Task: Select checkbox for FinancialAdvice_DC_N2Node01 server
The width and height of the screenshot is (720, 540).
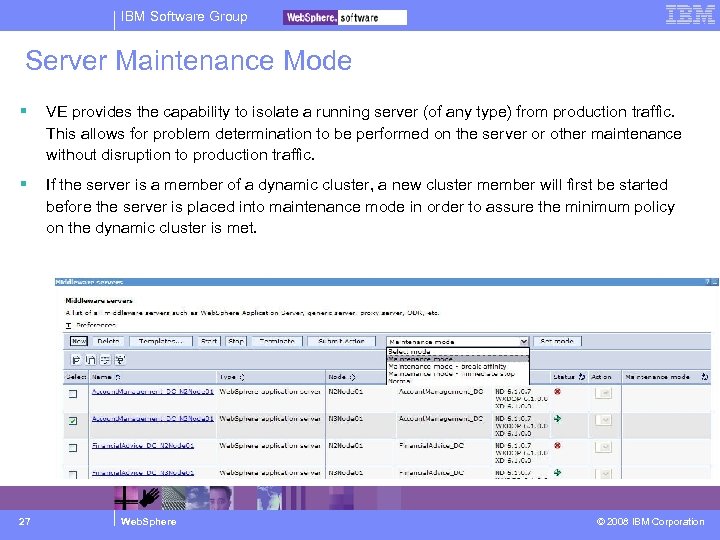Action: [73, 448]
